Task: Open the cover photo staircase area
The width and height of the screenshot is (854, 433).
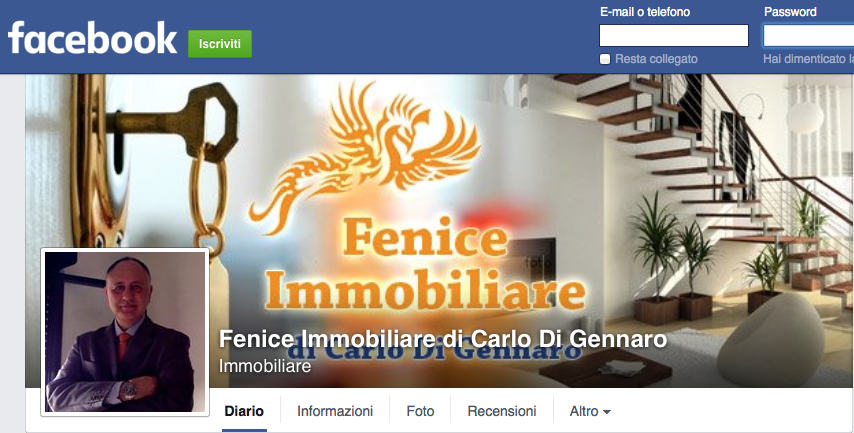Action: [708, 180]
